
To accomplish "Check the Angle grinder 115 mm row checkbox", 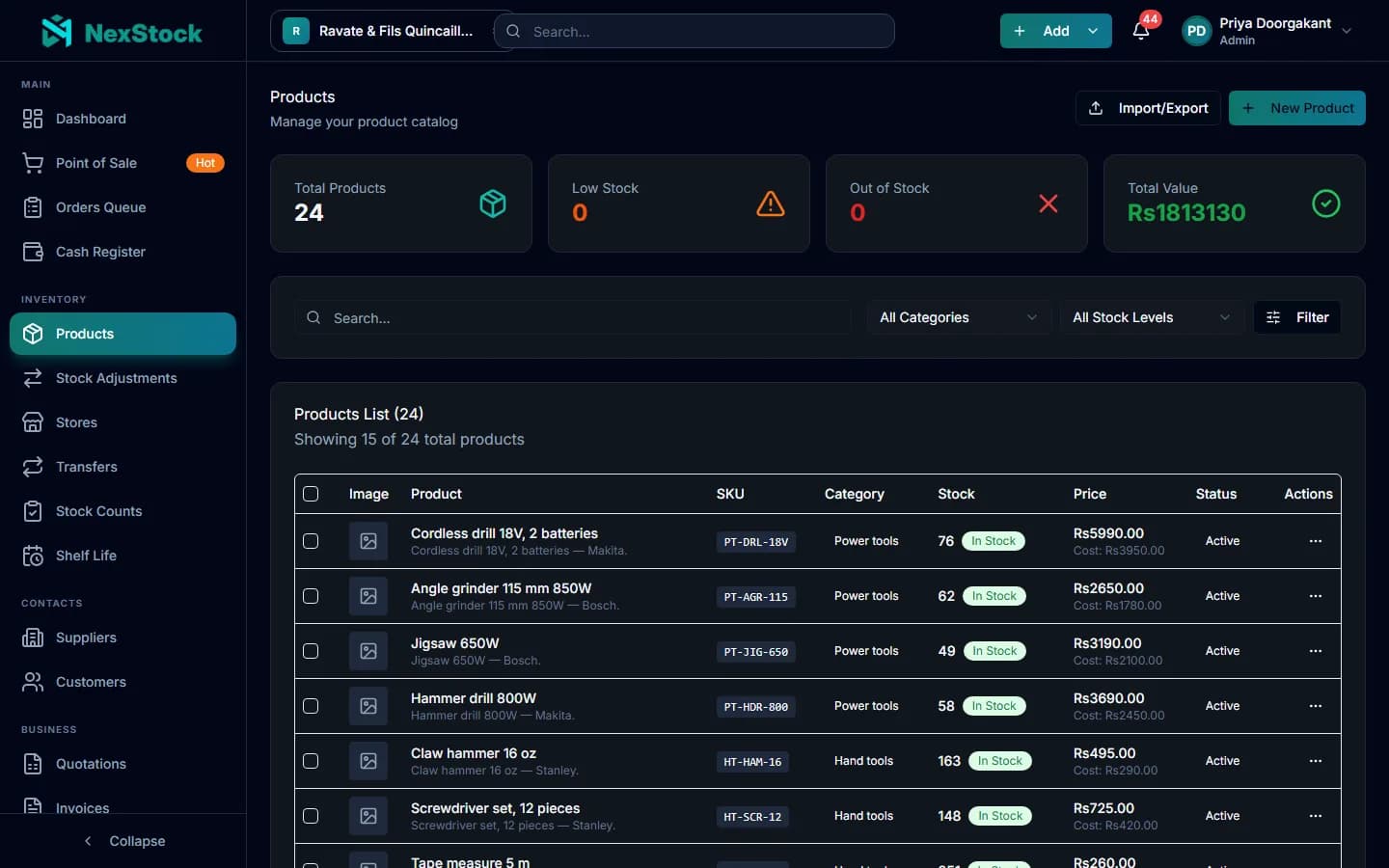I will [311, 596].
